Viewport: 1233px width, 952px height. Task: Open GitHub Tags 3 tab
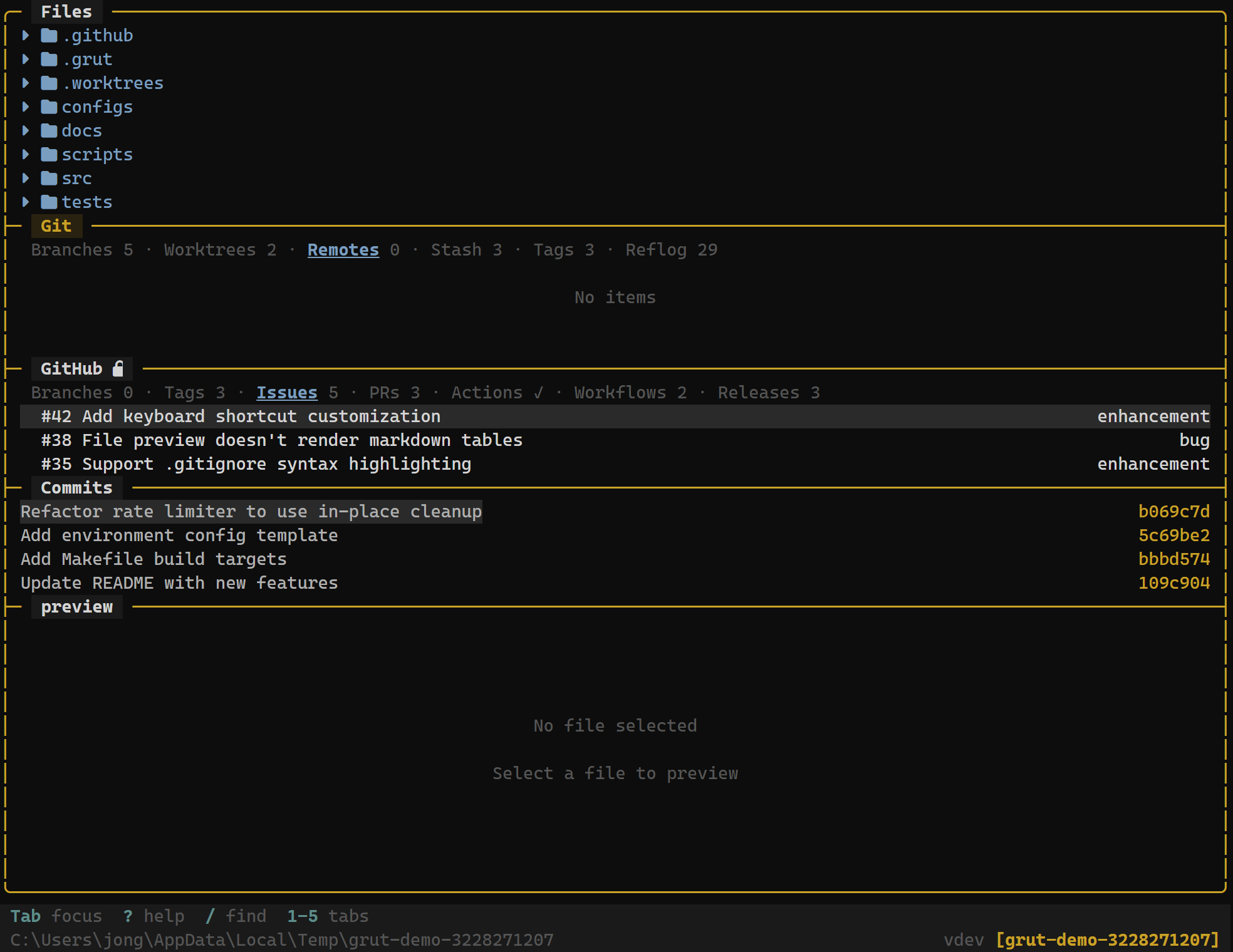click(194, 393)
